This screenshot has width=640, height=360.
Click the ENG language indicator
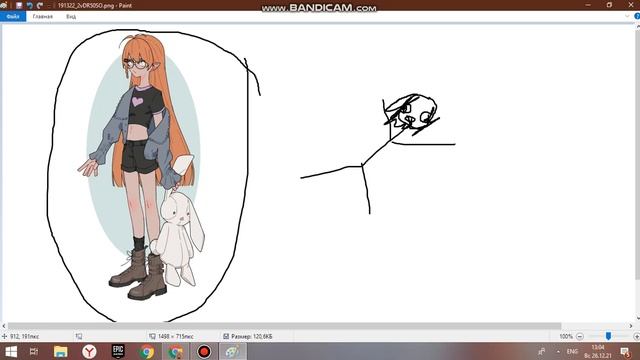tap(572, 351)
